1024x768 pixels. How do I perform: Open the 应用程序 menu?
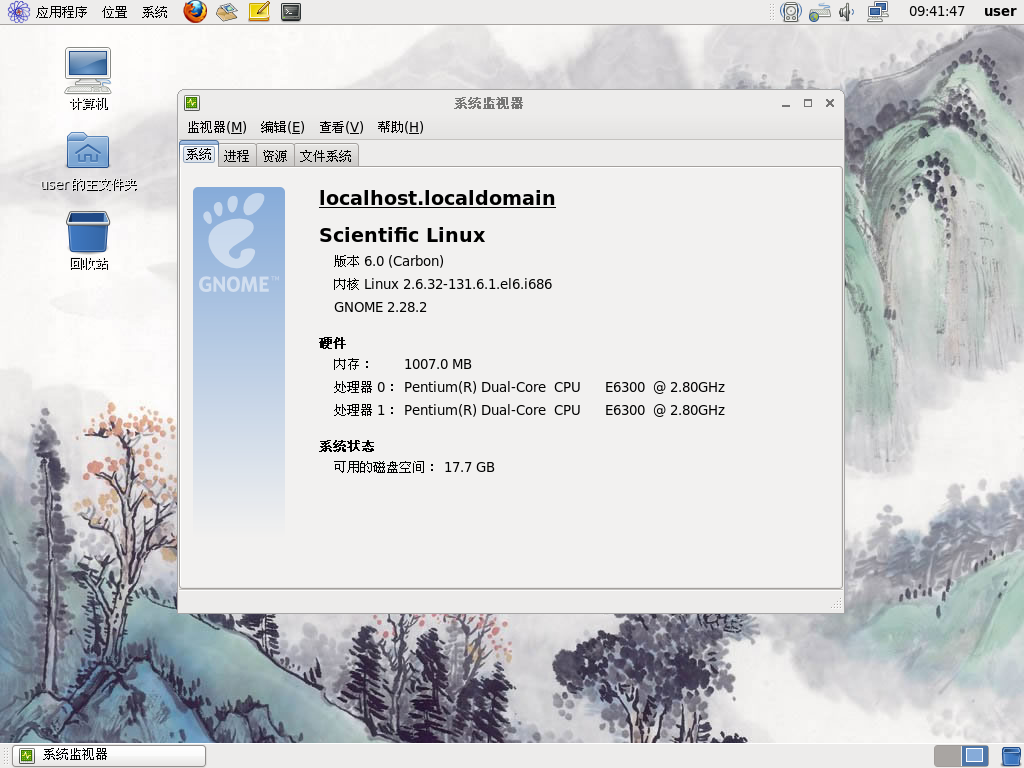click(61, 12)
